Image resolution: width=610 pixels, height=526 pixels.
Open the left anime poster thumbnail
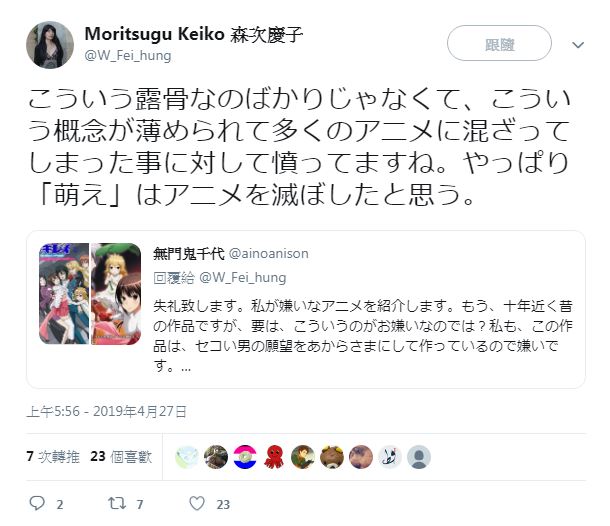64,294
